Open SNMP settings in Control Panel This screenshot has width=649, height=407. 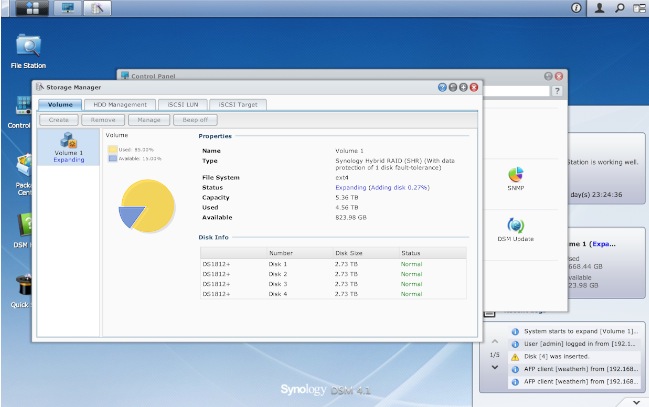point(516,178)
